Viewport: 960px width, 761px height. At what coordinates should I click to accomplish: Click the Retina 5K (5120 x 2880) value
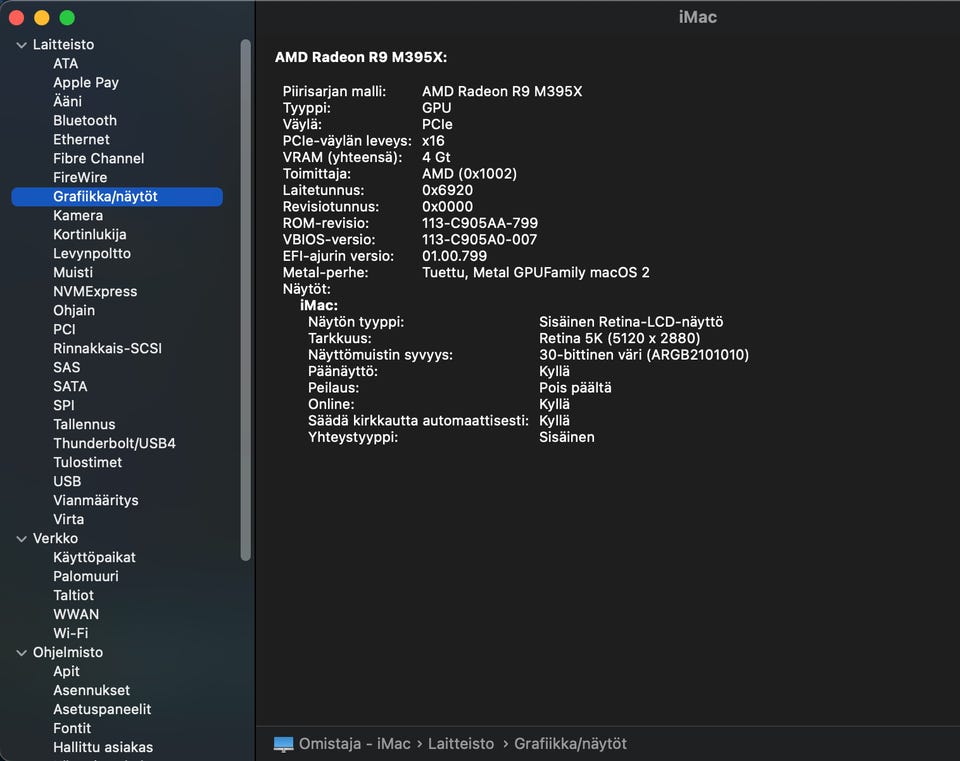[620, 339]
